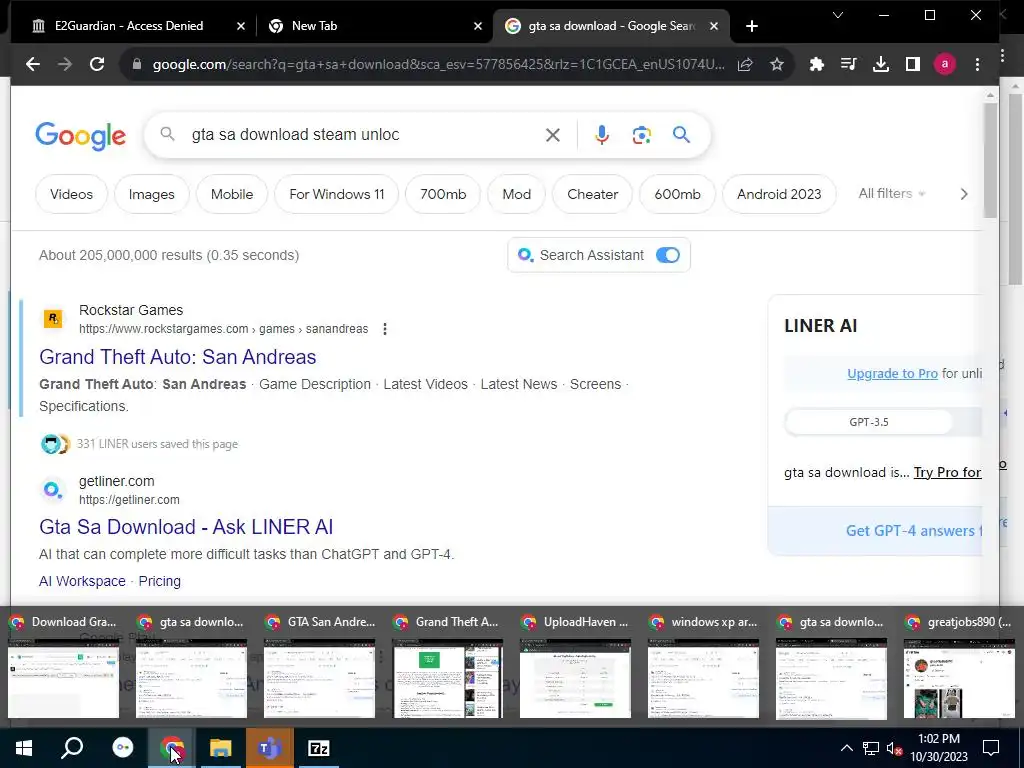Open the profile avatar 'a'
This screenshot has width=1024, height=768.
(944, 64)
